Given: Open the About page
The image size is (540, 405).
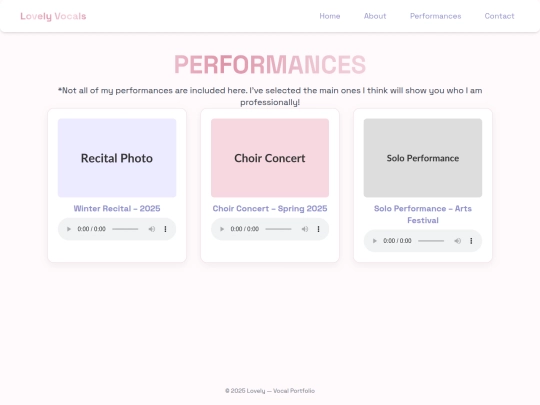Looking at the screenshot, I should [375, 16].
